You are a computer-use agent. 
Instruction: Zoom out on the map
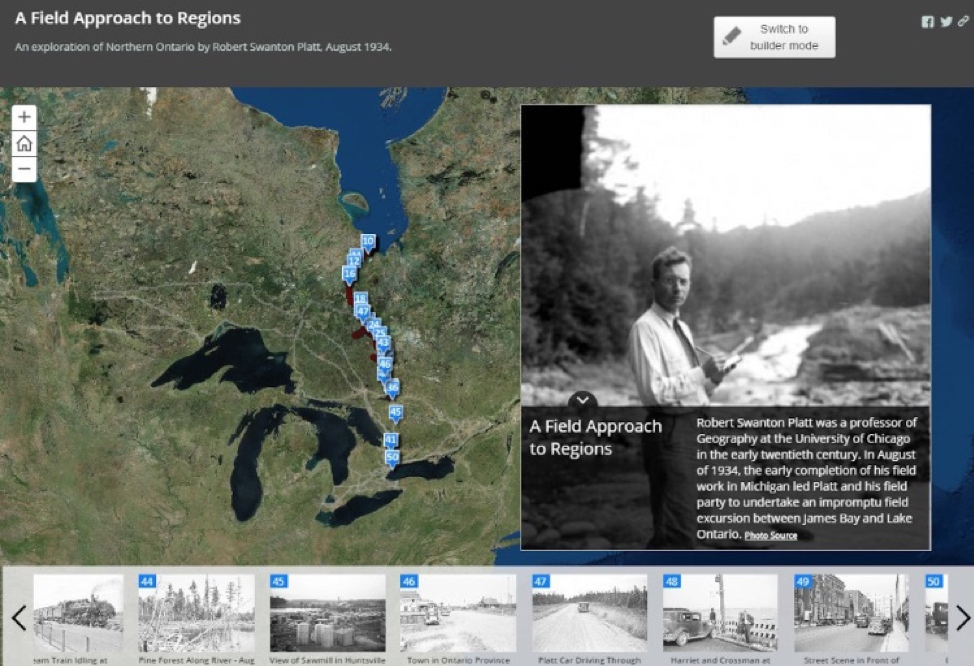(x=24, y=169)
